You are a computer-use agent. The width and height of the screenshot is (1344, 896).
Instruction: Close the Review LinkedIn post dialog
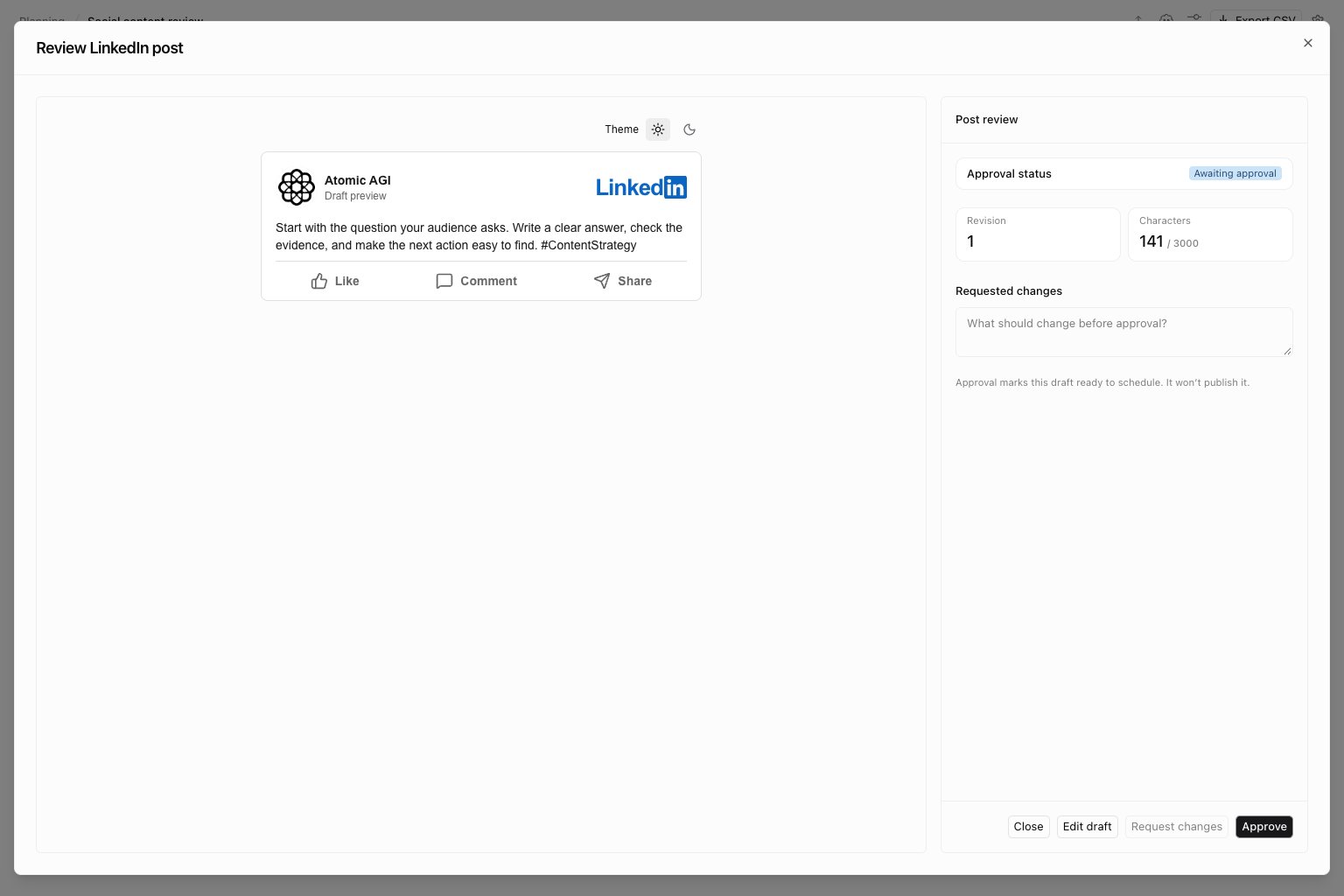pyautogui.click(x=1308, y=43)
